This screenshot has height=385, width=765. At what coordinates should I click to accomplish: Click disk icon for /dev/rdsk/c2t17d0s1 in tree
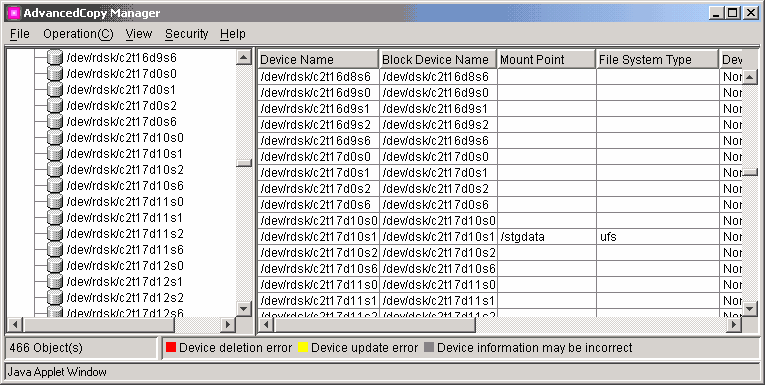point(55,90)
